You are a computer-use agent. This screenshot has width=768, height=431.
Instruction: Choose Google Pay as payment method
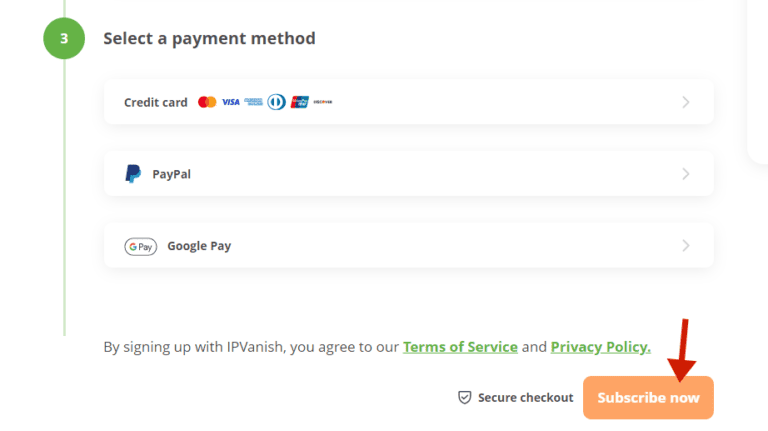pyautogui.click(x=199, y=246)
